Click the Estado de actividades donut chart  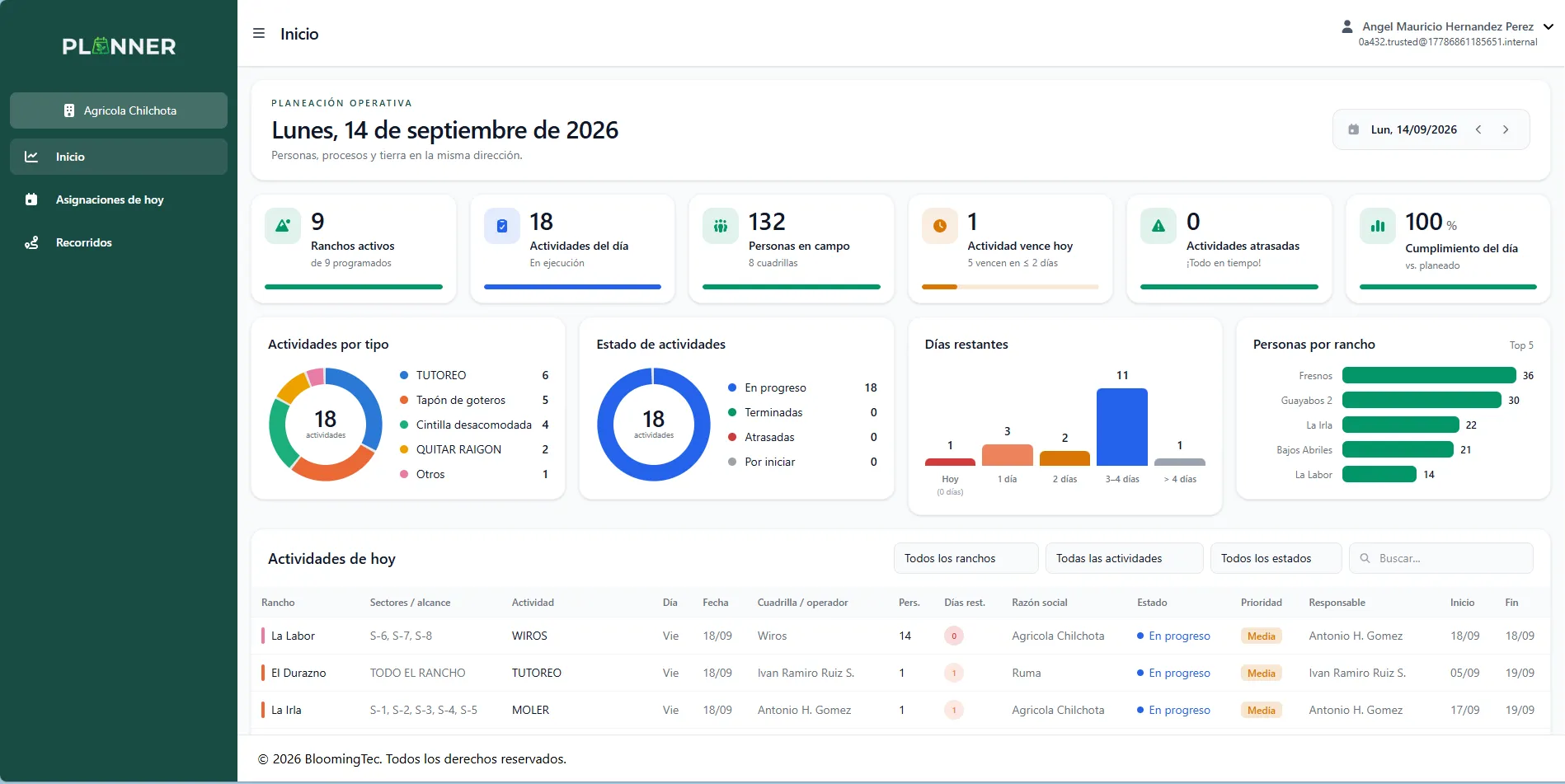pyautogui.click(x=654, y=425)
